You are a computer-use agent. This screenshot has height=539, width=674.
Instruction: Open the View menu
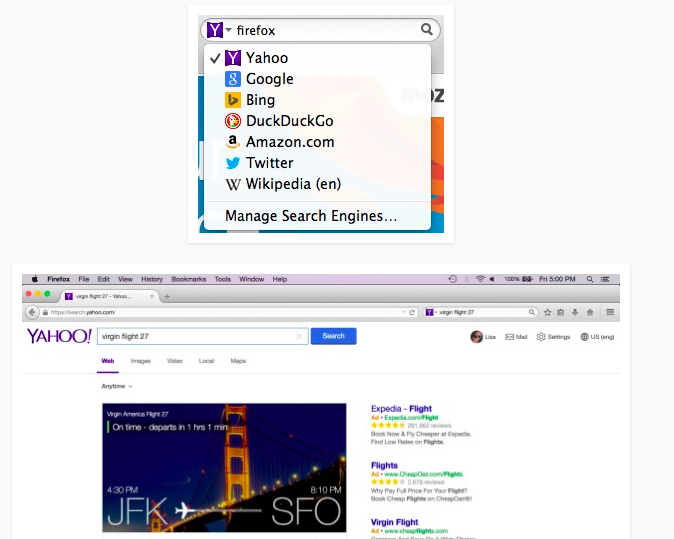pyautogui.click(x=126, y=279)
